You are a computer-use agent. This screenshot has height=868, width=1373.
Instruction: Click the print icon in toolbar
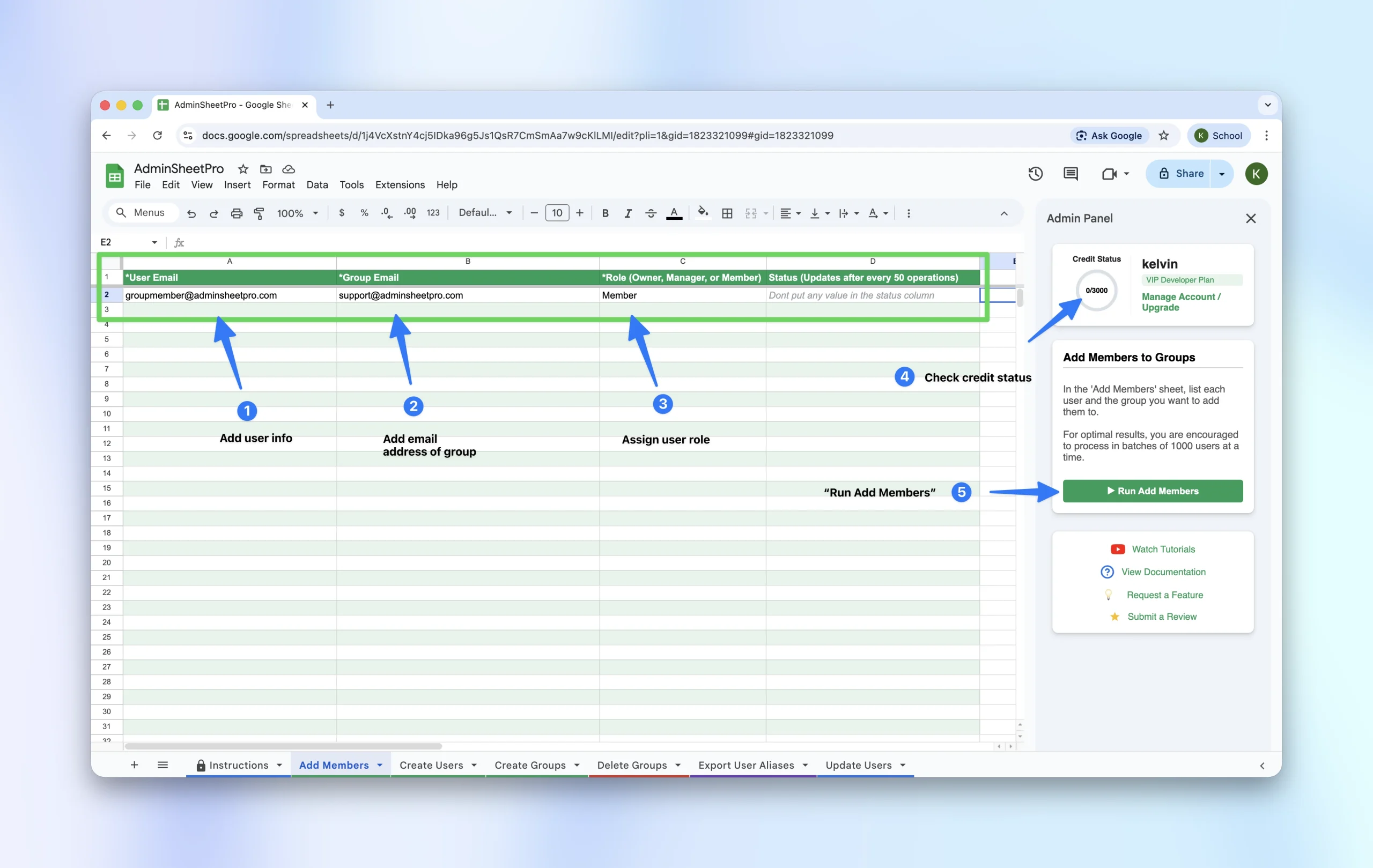click(237, 213)
